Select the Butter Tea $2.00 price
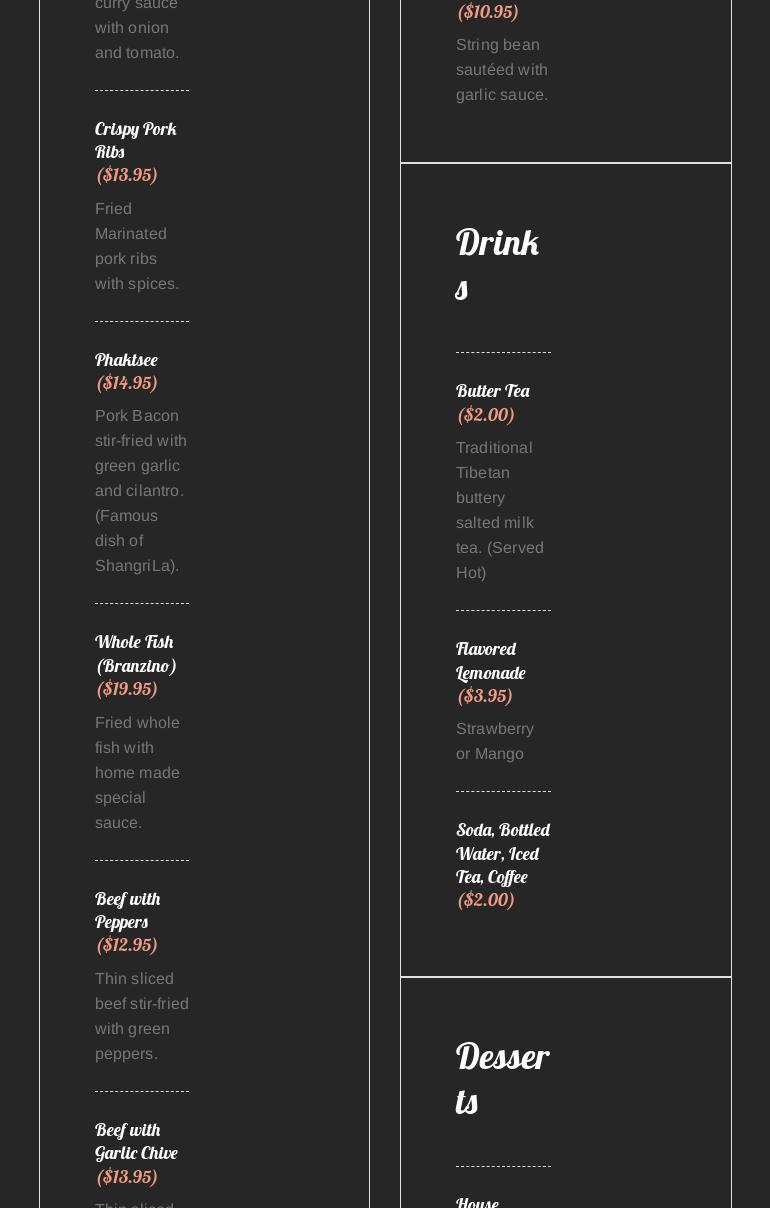 pos(486,415)
